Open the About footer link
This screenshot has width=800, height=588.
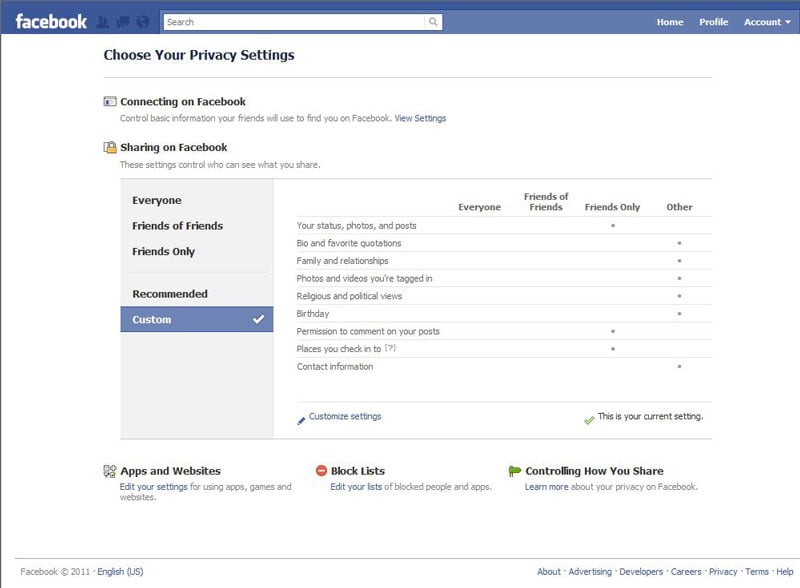(548, 571)
